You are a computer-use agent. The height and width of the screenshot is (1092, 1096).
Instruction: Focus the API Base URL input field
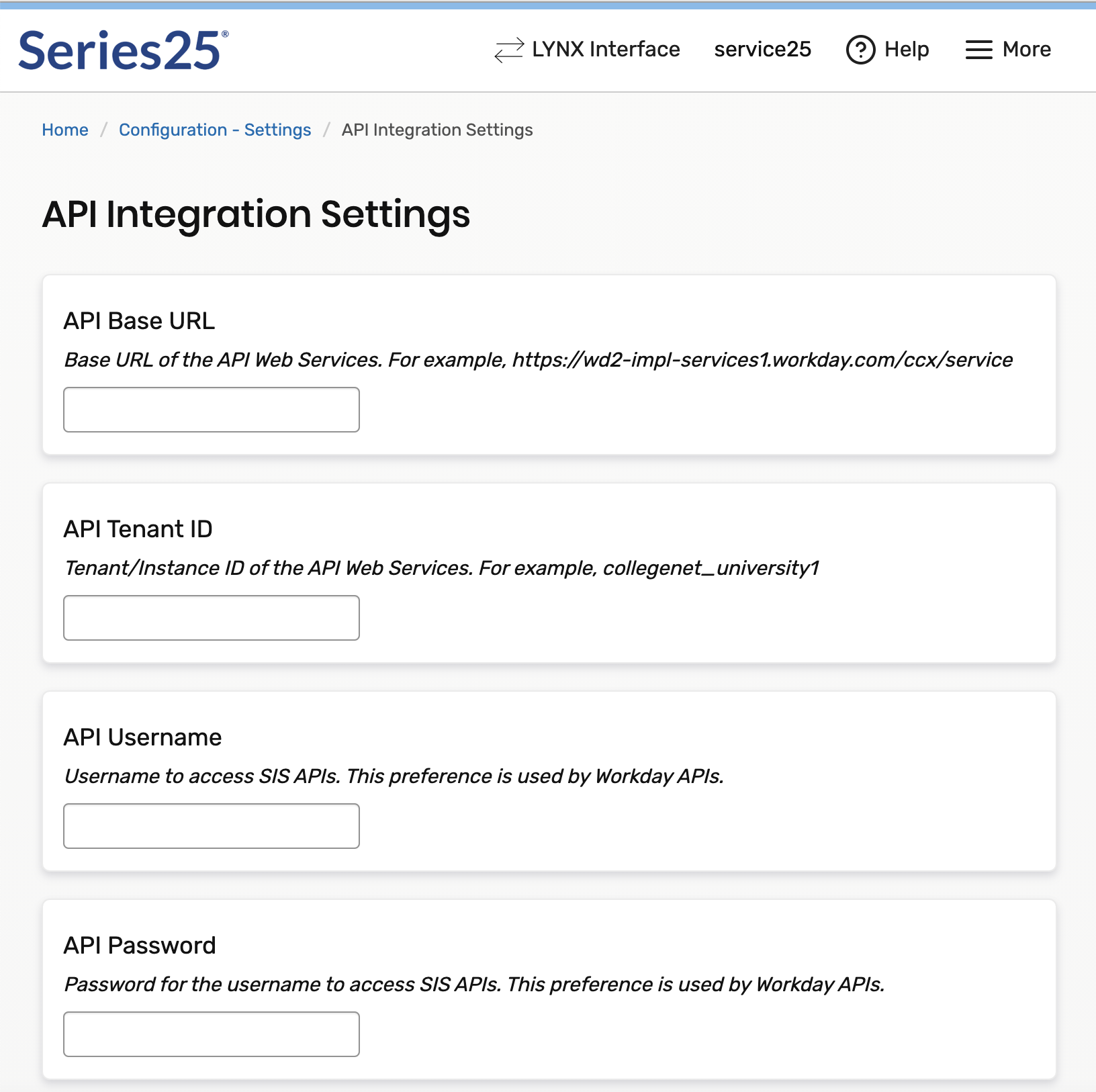click(212, 410)
